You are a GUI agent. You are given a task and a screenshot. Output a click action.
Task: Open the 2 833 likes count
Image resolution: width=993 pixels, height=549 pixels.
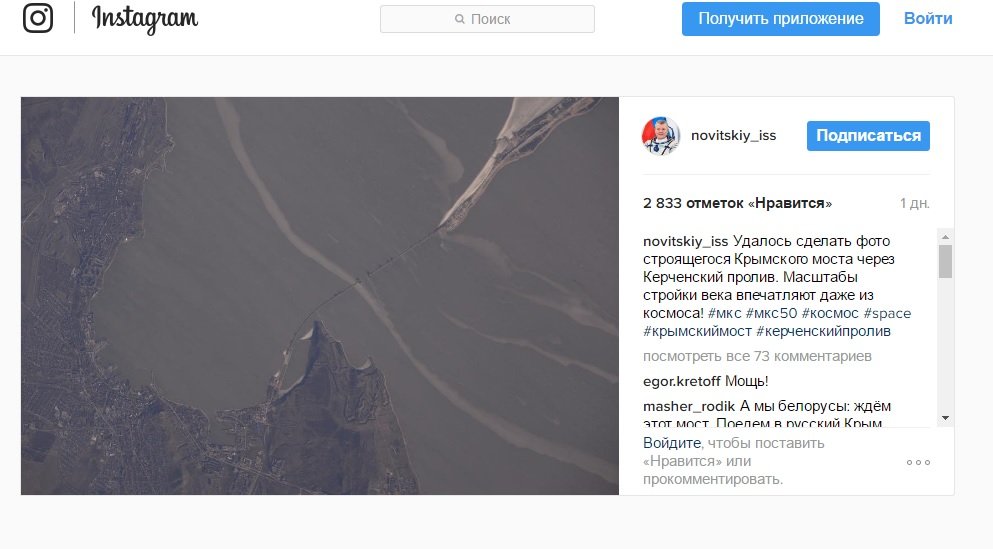point(737,203)
